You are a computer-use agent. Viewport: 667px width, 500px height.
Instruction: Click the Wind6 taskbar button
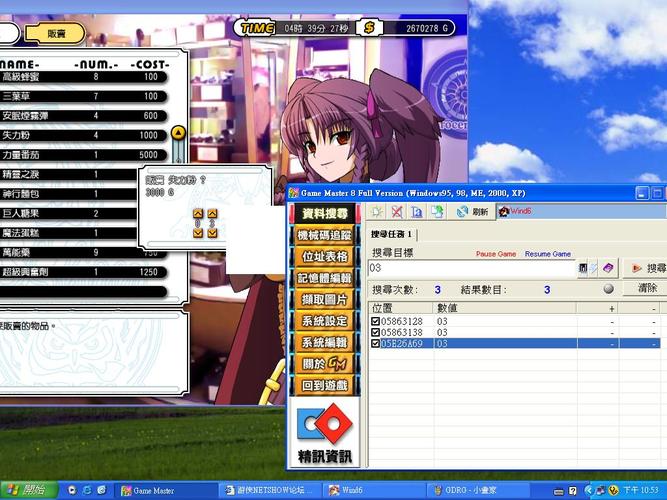coord(373,490)
